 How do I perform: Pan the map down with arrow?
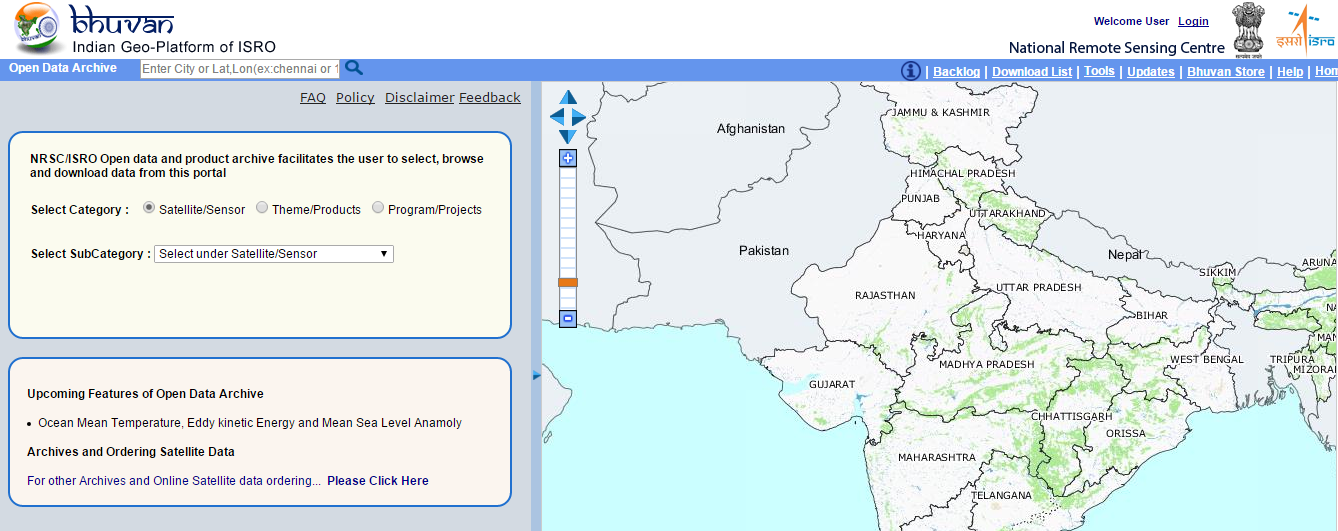coord(568,136)
